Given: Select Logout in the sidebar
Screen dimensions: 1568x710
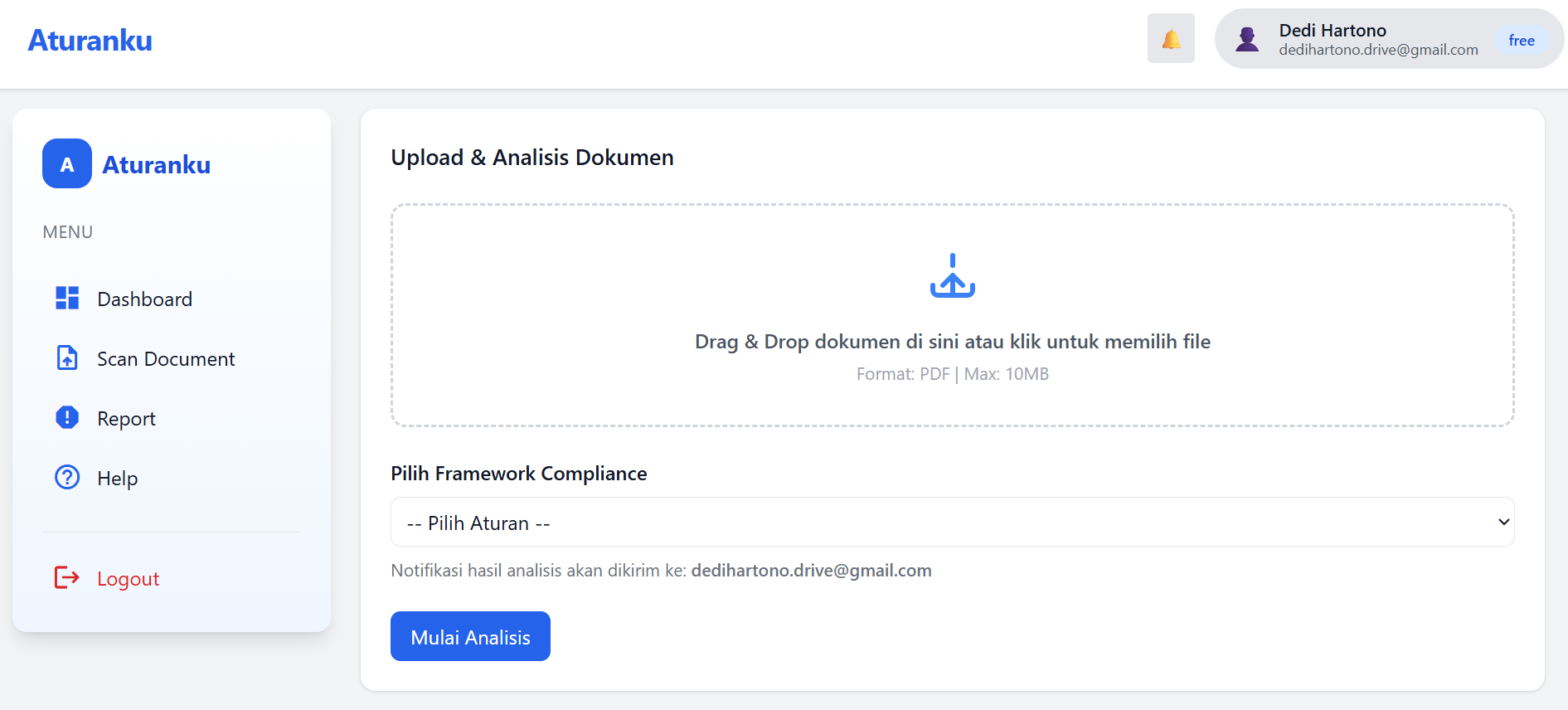Looking at the screenshot, I should click(x=172, y=578).
